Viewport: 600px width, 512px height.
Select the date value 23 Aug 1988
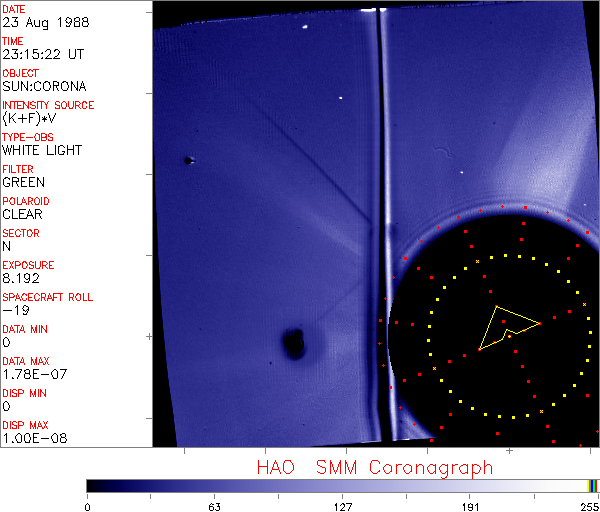click(38, 23)
